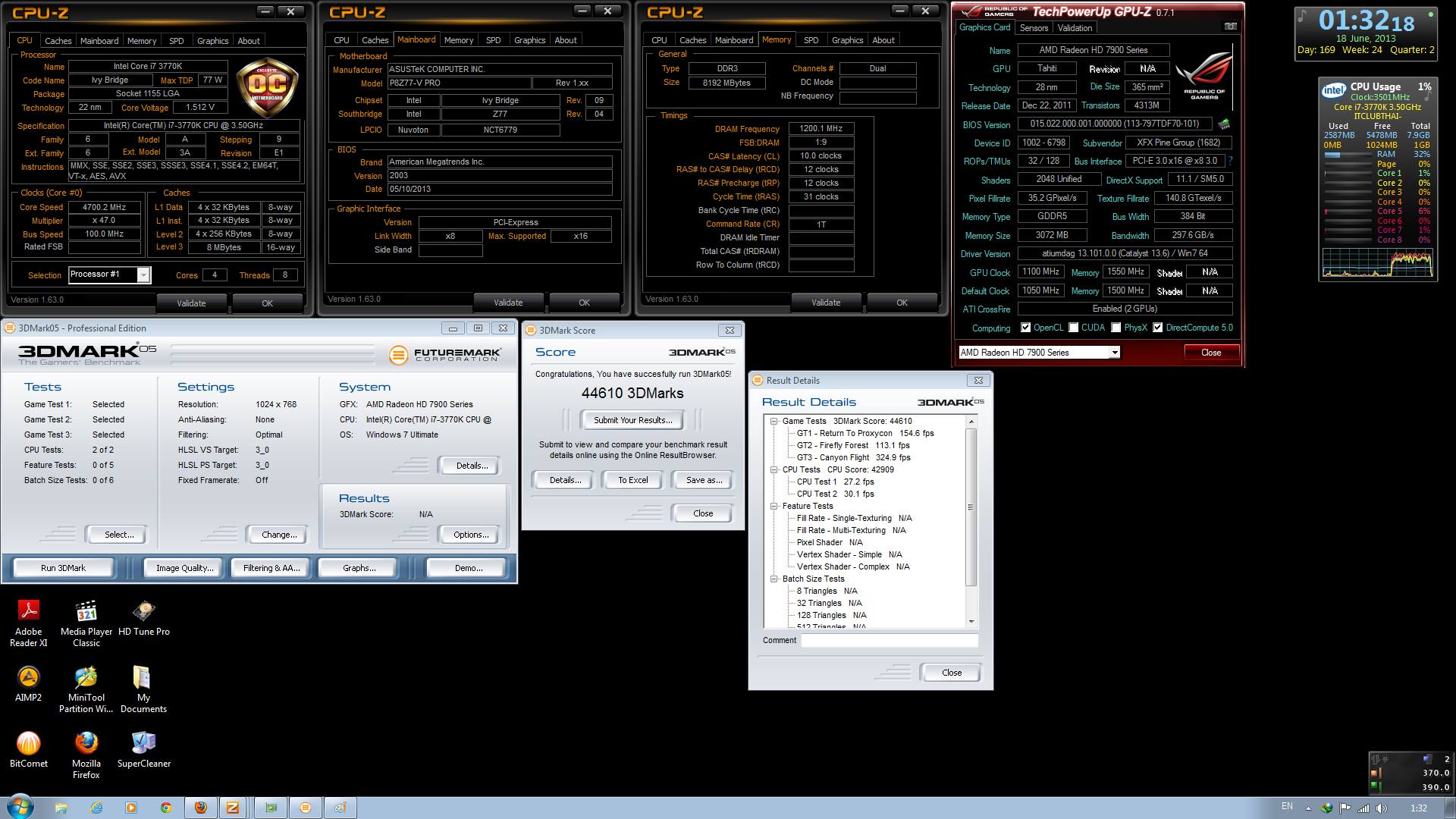Viewport: 1456px width, 819px height.
Task: Click the GPU-Z screenshot camera icon
Action: [1230, 27]
